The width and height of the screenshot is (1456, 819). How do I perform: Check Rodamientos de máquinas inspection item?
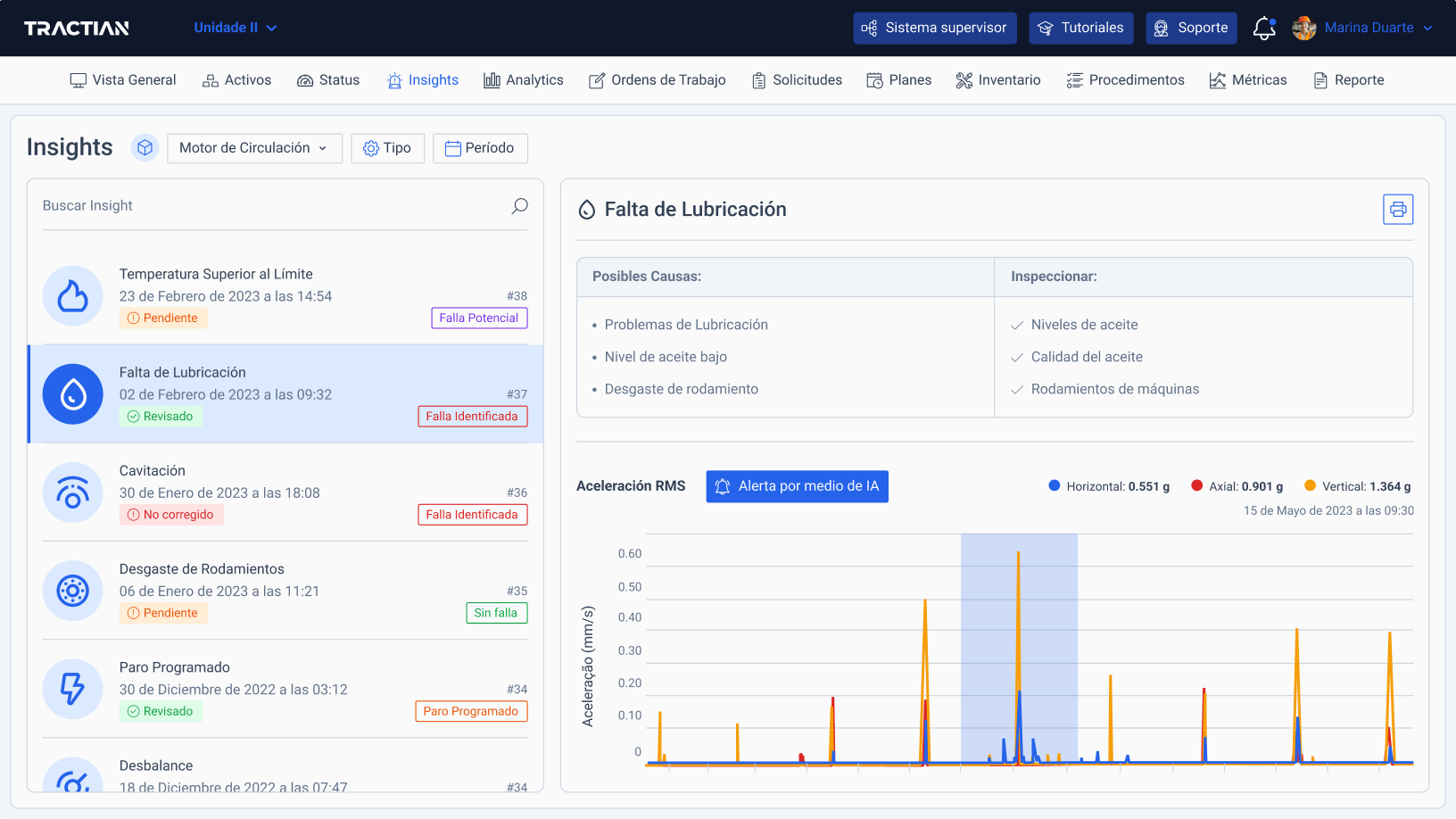coord(1017,389)
